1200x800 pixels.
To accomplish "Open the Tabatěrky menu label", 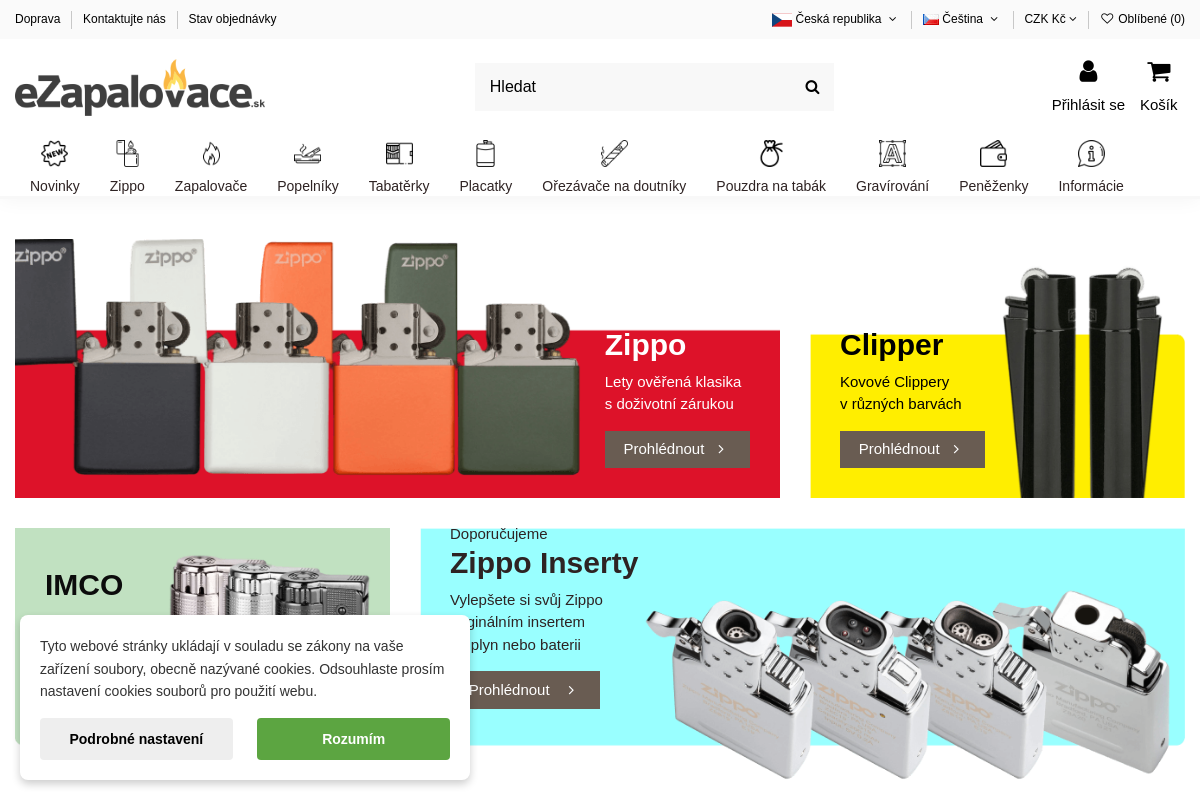I will pos(399,186).
